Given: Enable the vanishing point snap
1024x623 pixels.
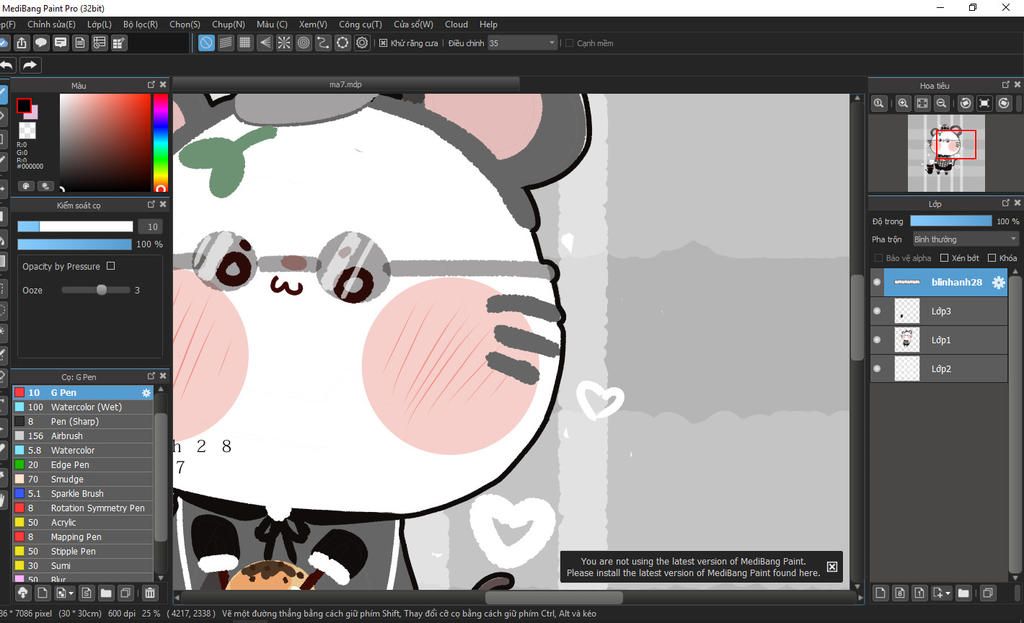Looking at the screenshot, I should pyautogui.click(x=265, y=43).
